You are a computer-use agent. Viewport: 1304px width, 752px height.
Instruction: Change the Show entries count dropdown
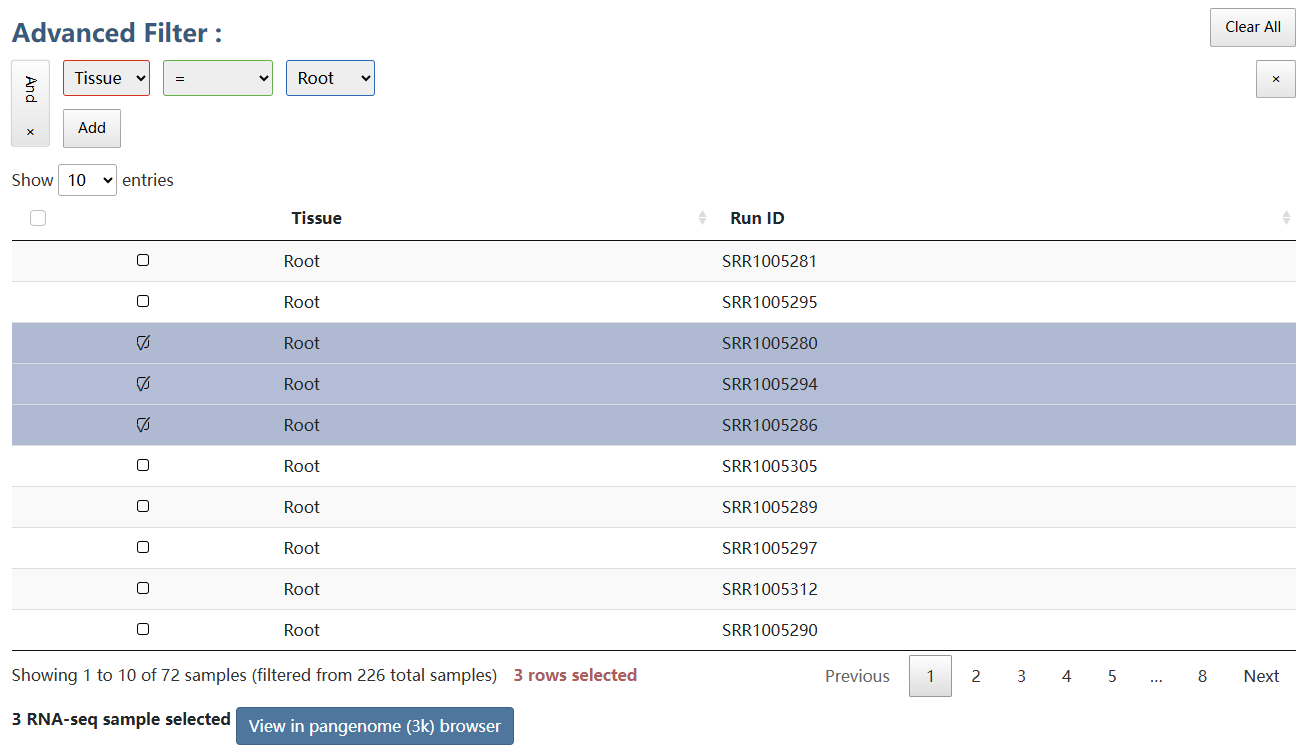[x=87, y=180]
